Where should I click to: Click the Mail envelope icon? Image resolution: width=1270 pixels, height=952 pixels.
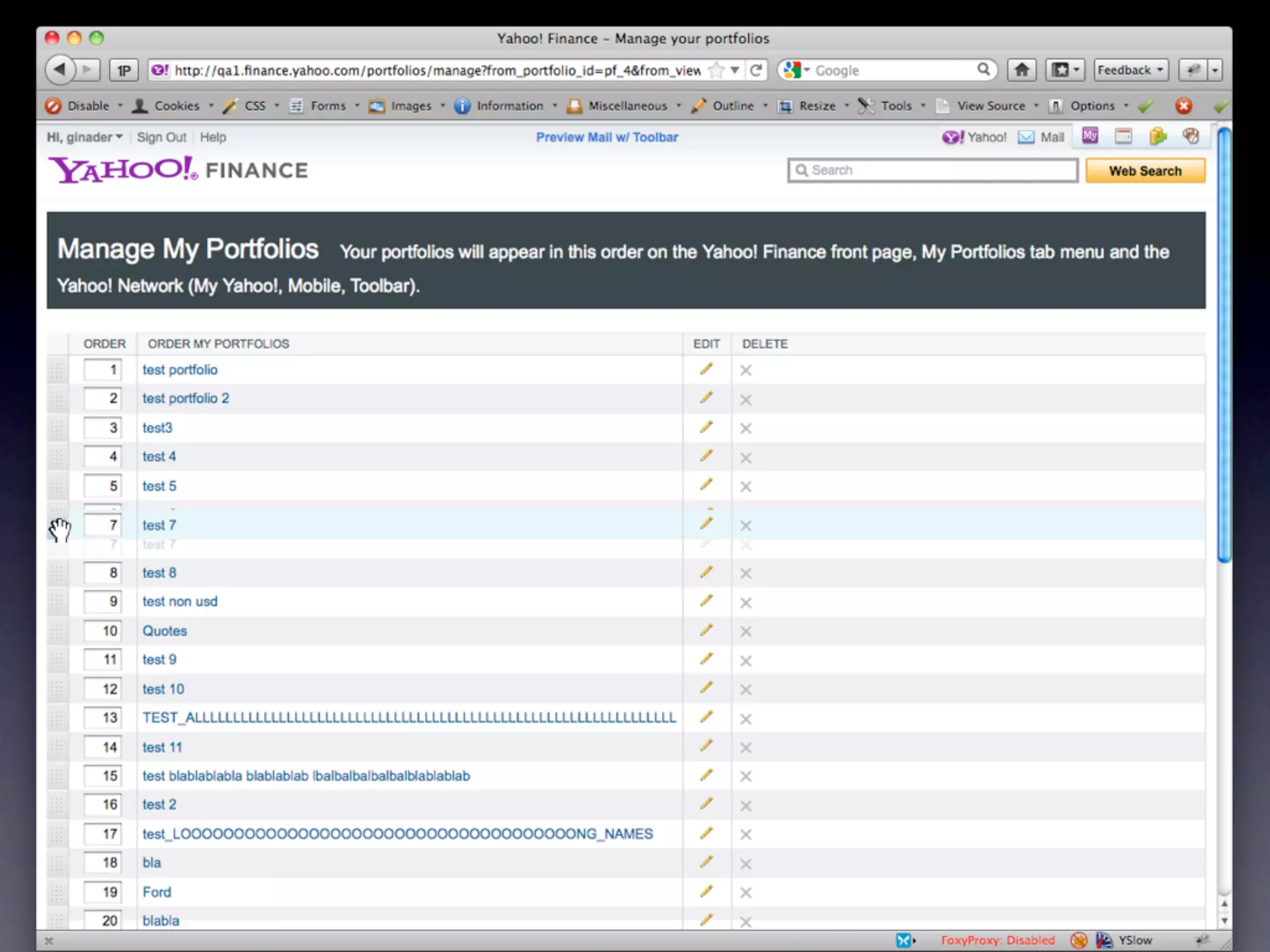(1026, 137)
